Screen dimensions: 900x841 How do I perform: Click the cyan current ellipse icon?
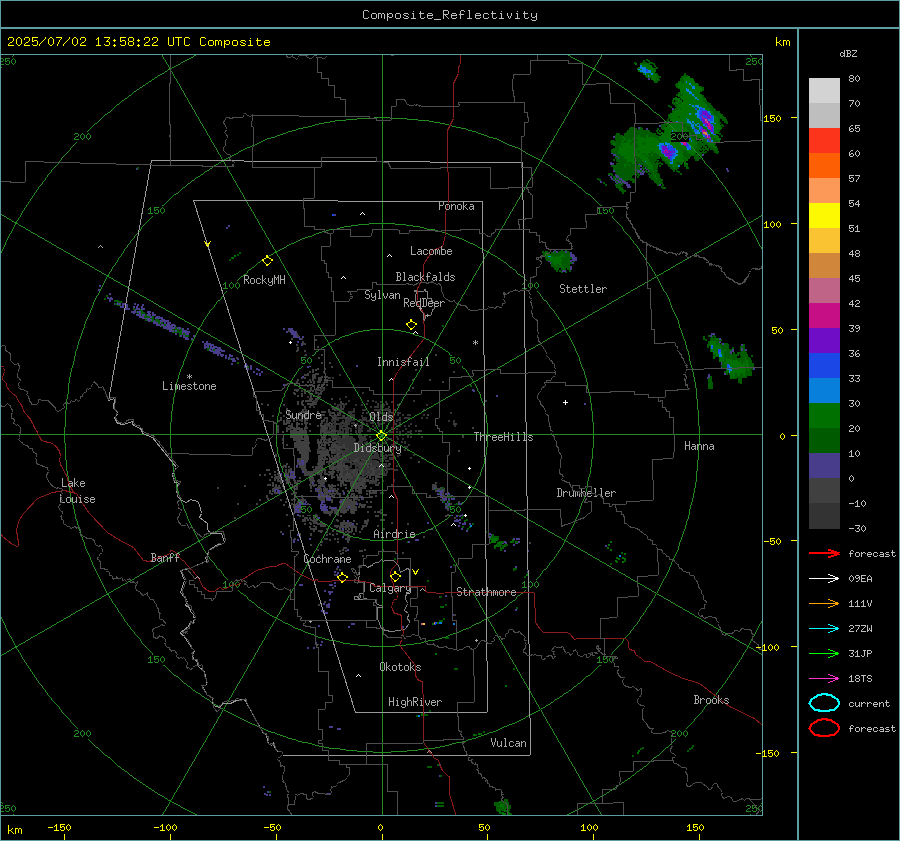[824, 703]
